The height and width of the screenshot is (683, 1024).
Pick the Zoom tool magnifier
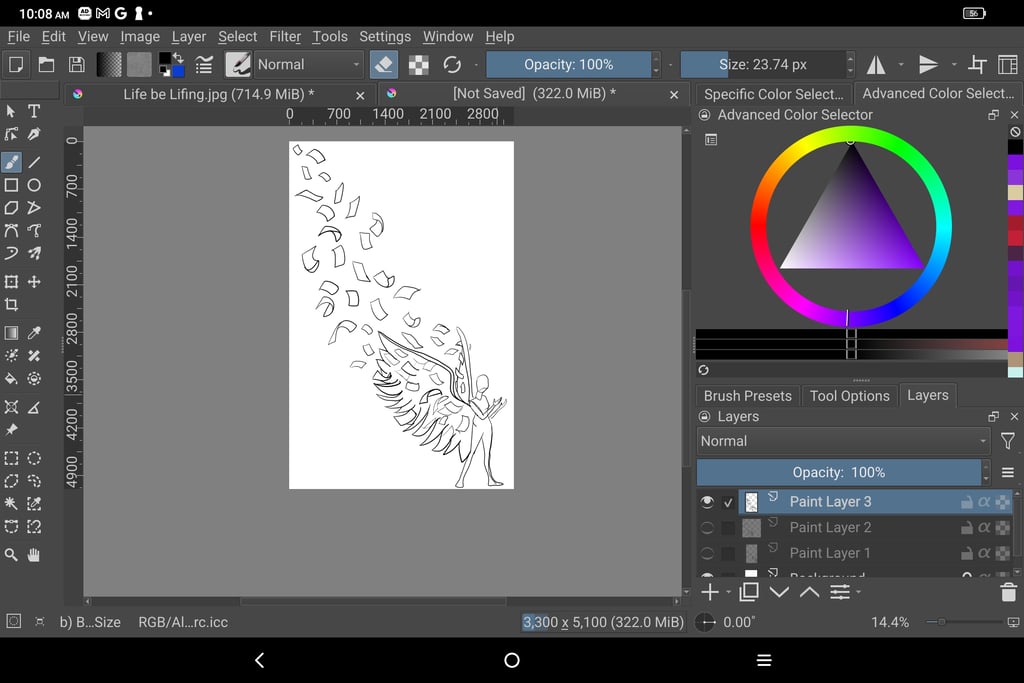pyautogui.click(x=11, y=555)
